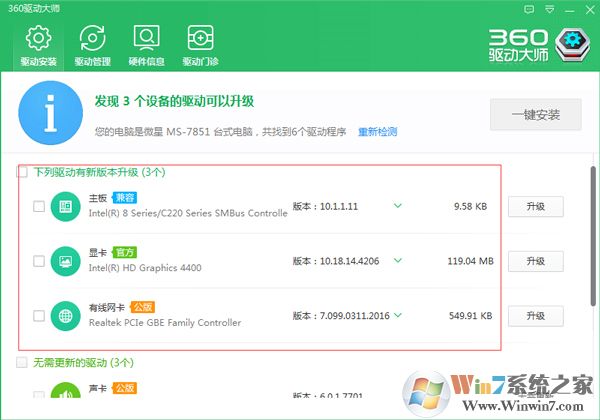Viewport: 600px width, 420px height.
Task: Click the 重新检测 link
Action: [377, 131]
